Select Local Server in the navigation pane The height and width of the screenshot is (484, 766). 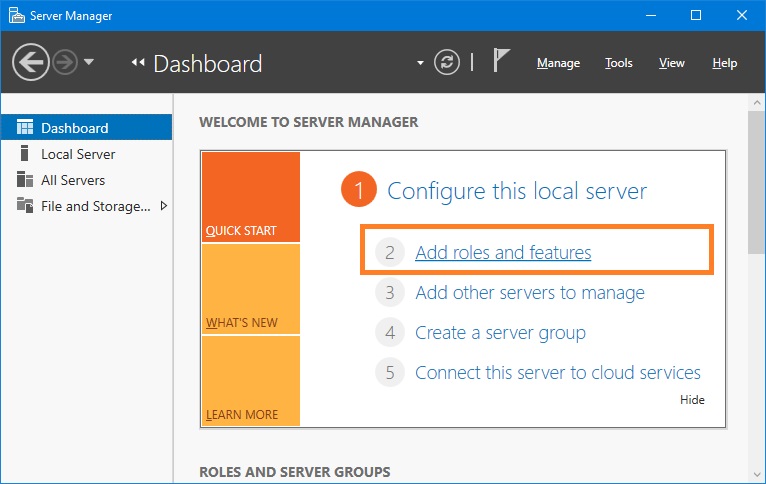point(86,154)
